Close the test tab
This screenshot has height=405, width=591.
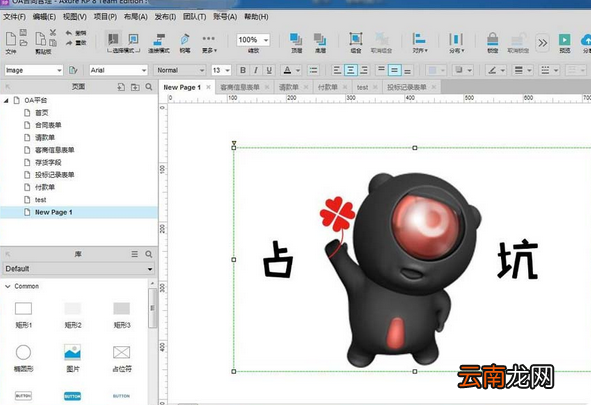375,87
